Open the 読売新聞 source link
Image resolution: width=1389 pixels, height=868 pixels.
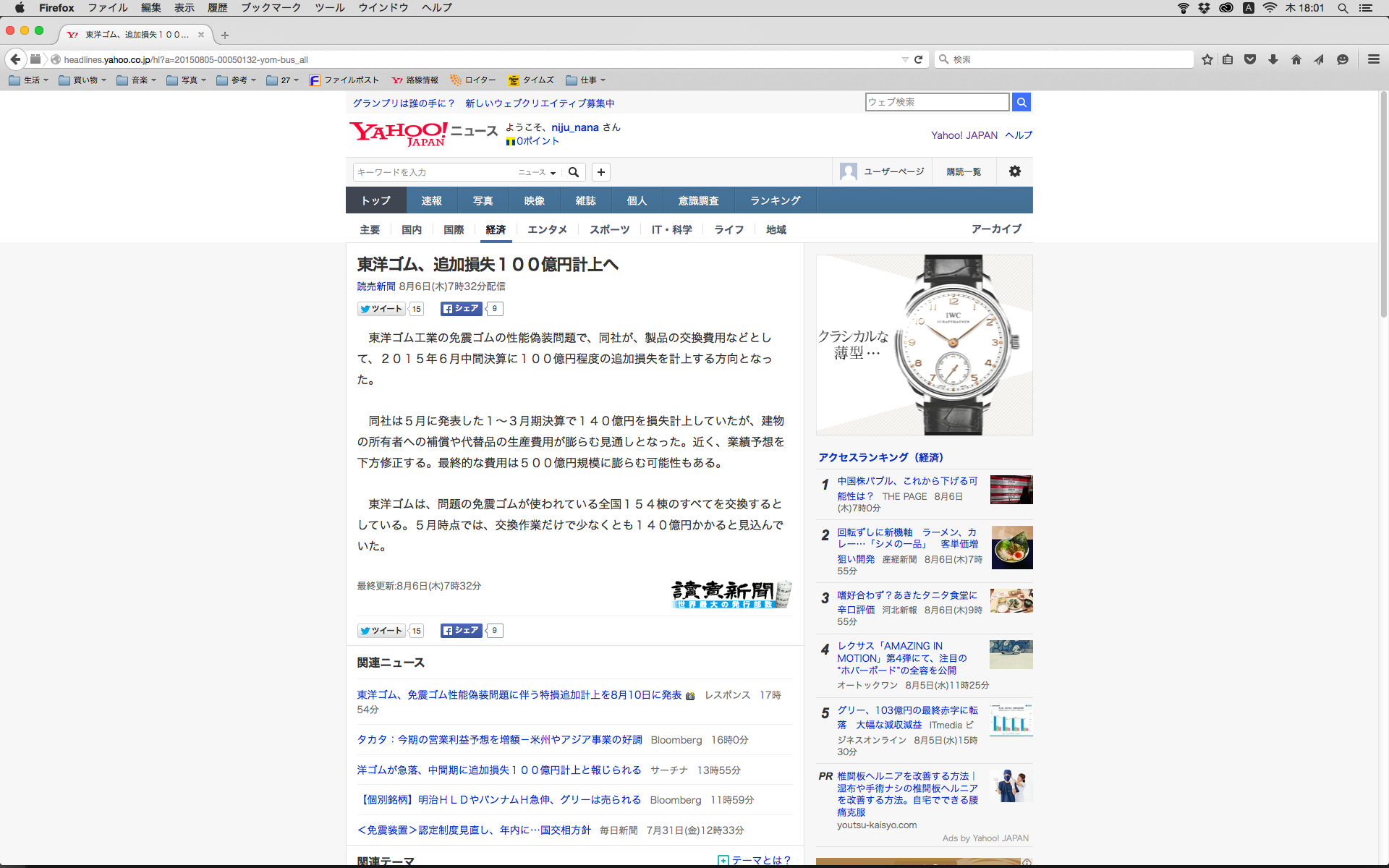pos(375,286)
